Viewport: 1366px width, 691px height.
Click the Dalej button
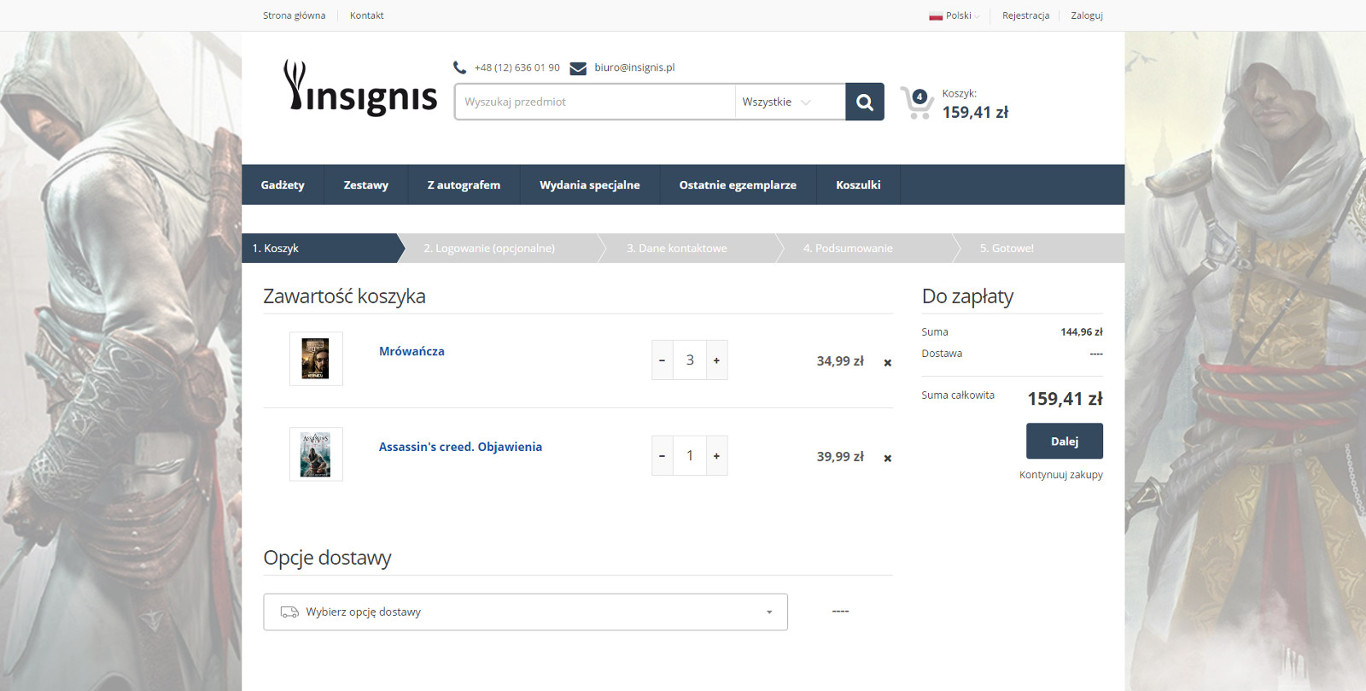pyautogui.click(x=1064, y=441)
